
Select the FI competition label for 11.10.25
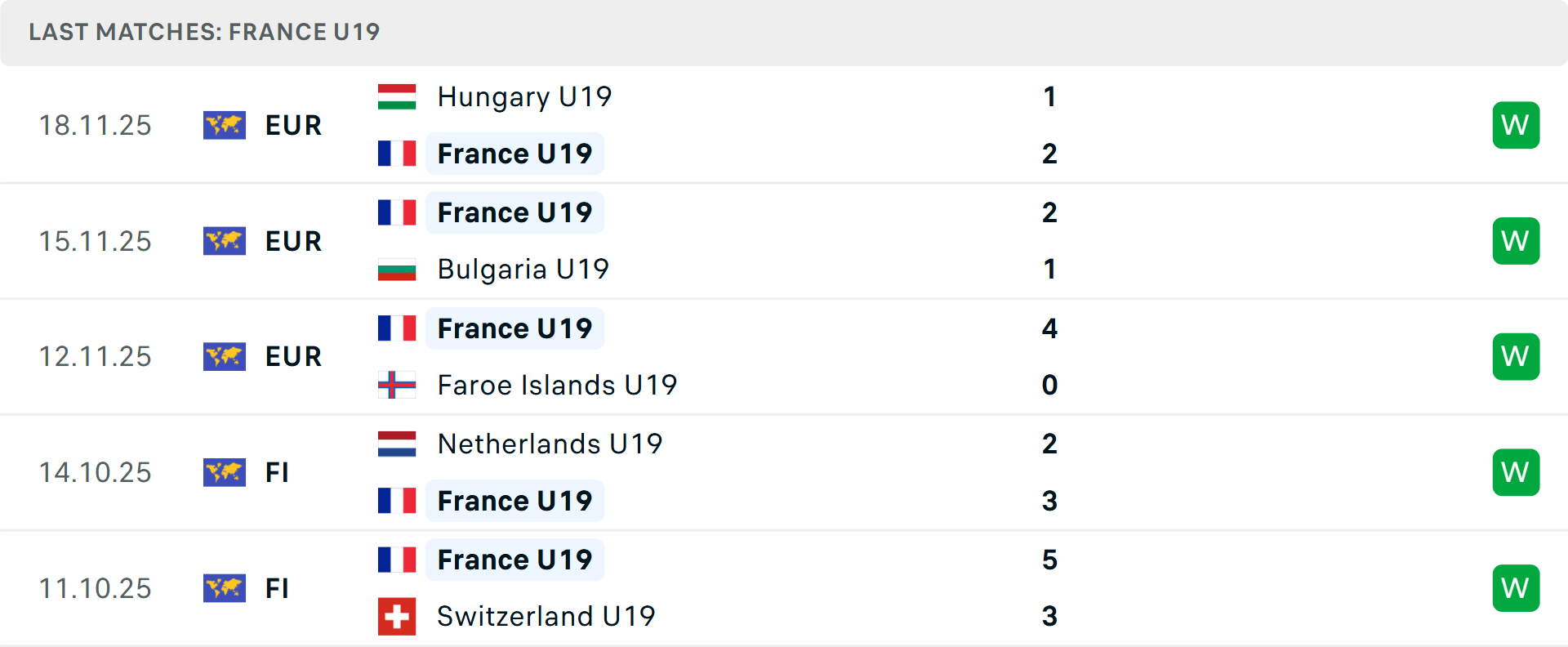pos(277,588)
